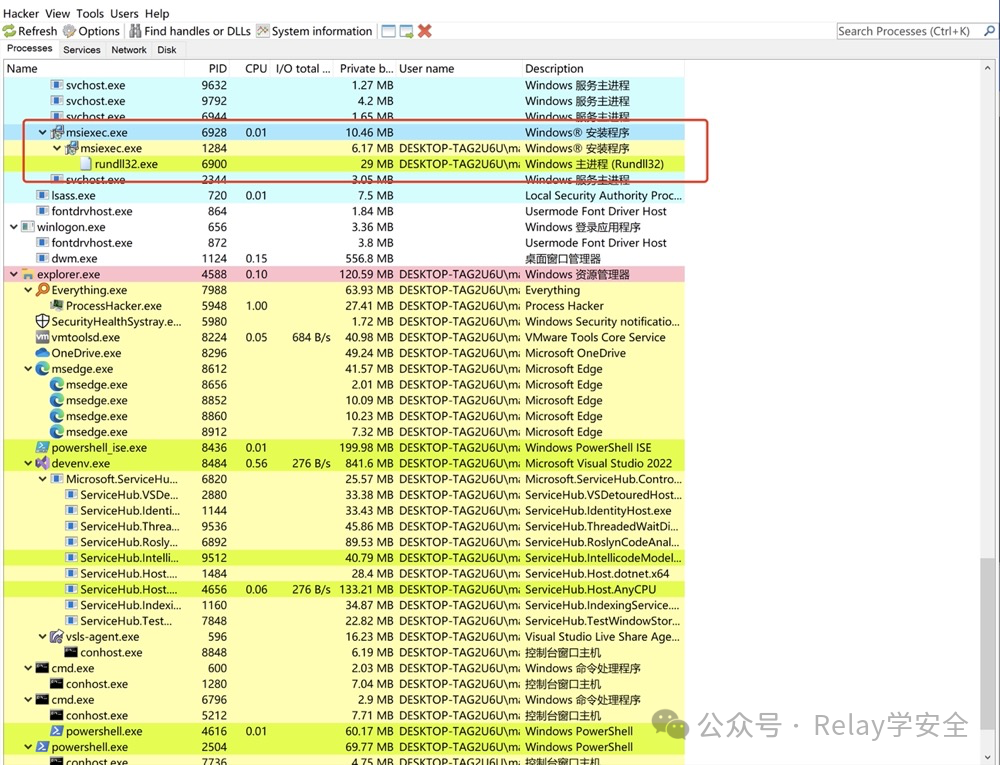Open the Hacker menu
Screen dimensions: 1000x765
pos(21,13)
